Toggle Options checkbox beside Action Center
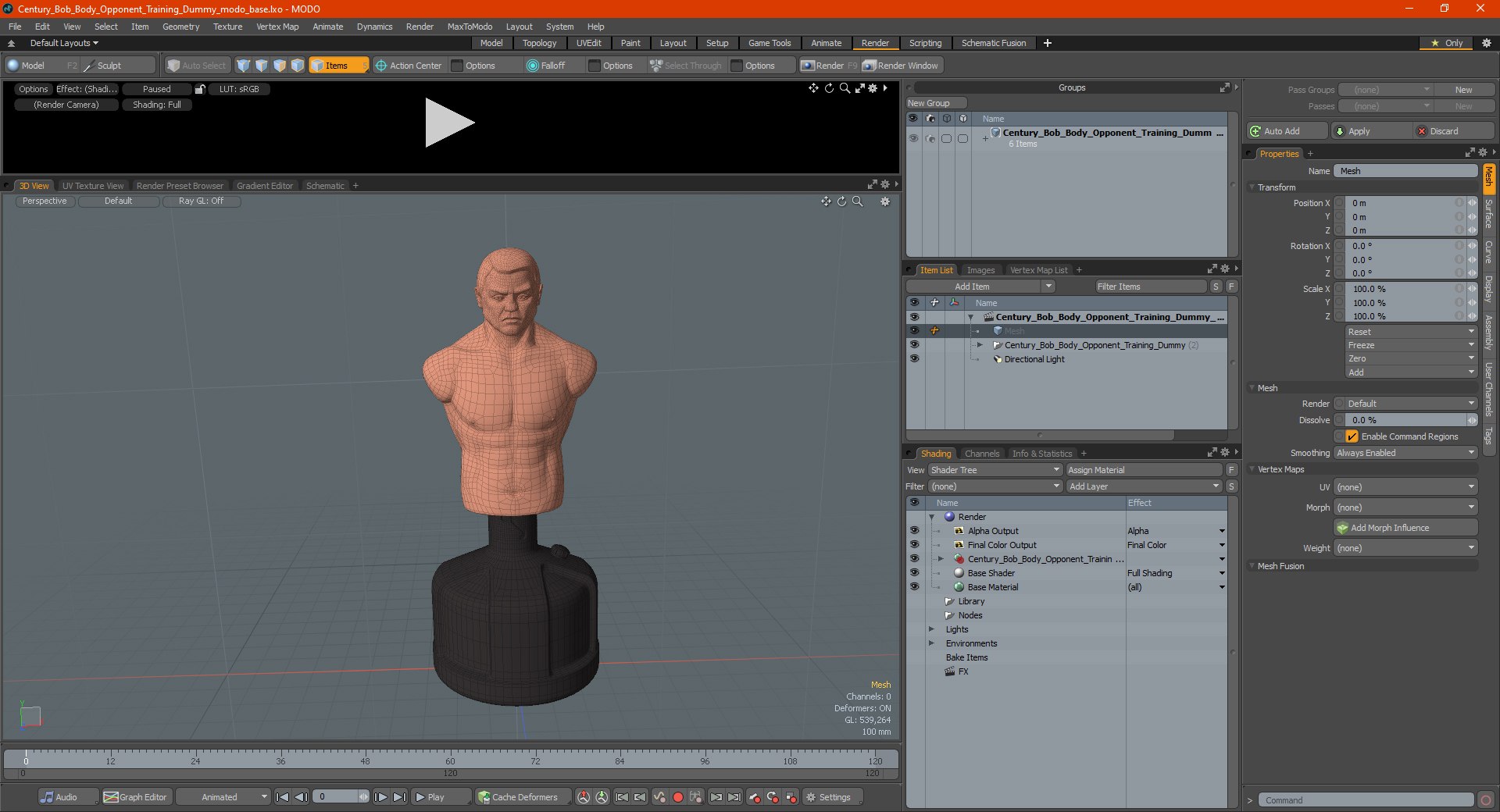This screenshot has width=1500, height=812. point(458,66)
